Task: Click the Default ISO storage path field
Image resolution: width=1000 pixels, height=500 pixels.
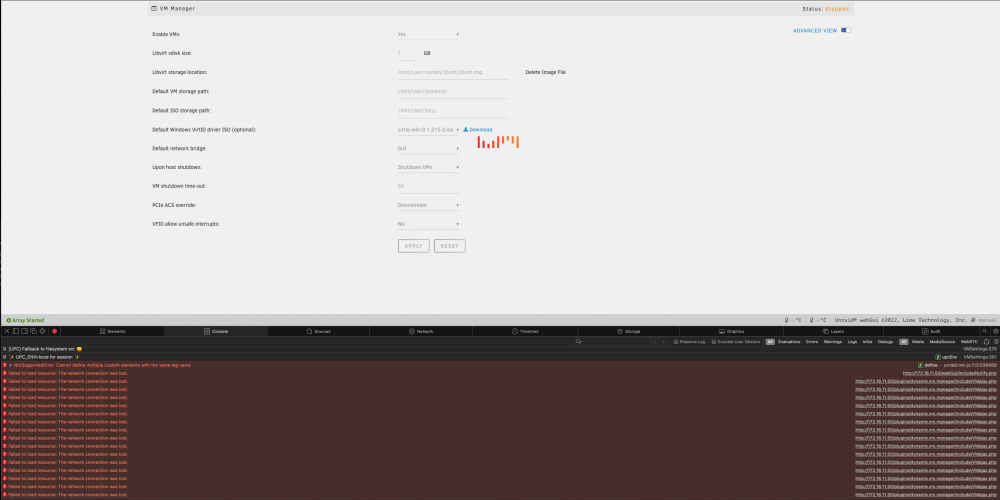Action: point(452,110)
